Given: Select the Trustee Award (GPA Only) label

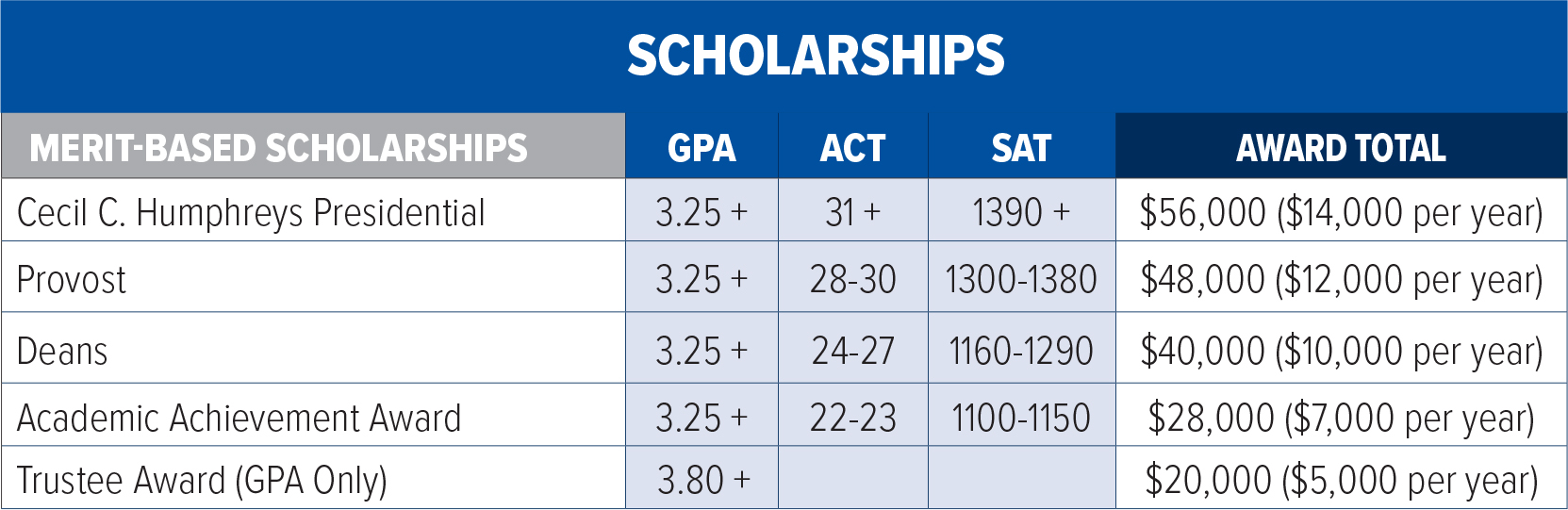Looking at the screenshot, I should click(202, 480).
